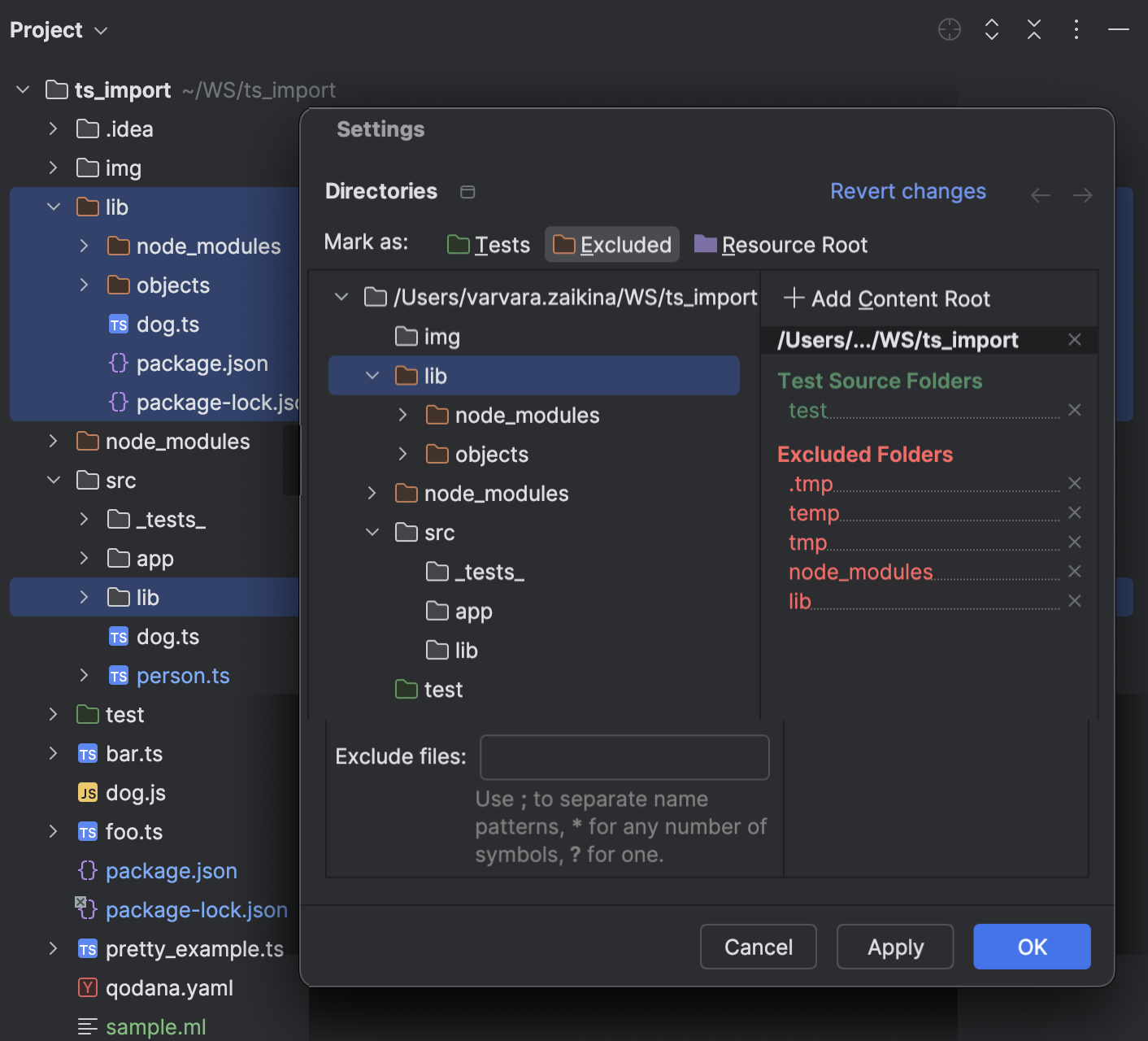Toggle the Excluded marking button
This screenshot has height=1041, width=1148.
click(x=611, y=244)
